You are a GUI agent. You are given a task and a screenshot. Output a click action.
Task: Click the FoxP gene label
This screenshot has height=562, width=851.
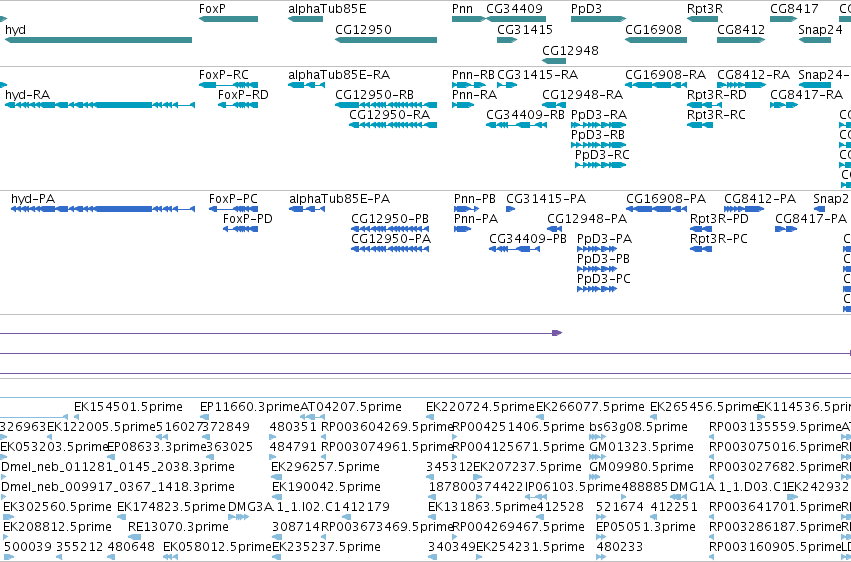212,9
